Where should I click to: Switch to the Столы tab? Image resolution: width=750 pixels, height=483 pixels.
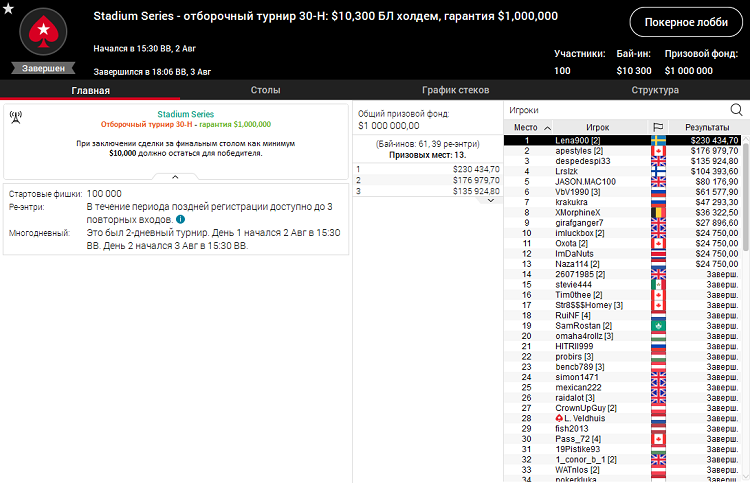tap(265, 90)
